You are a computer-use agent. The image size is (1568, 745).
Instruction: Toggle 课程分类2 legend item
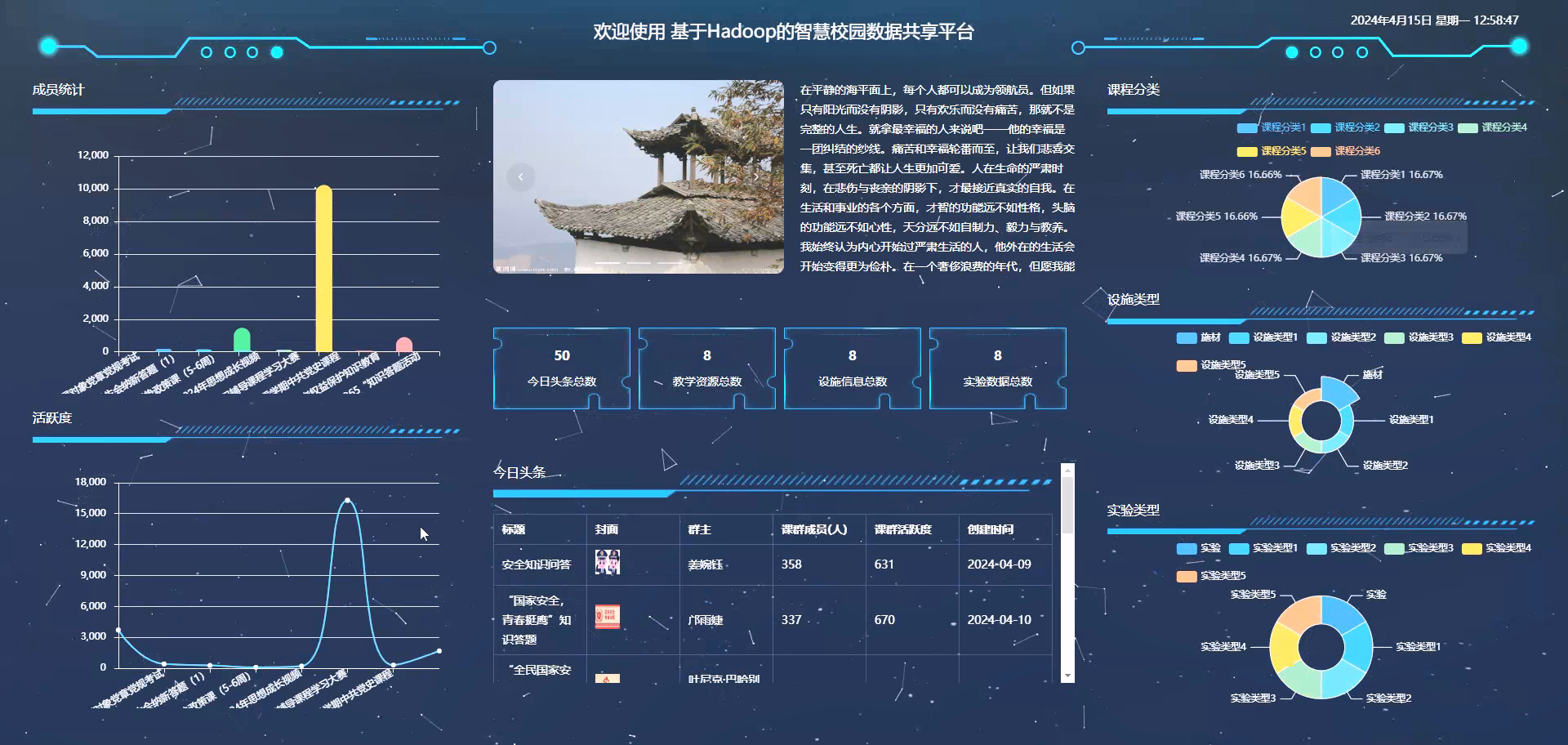(x=1345, y=127)
